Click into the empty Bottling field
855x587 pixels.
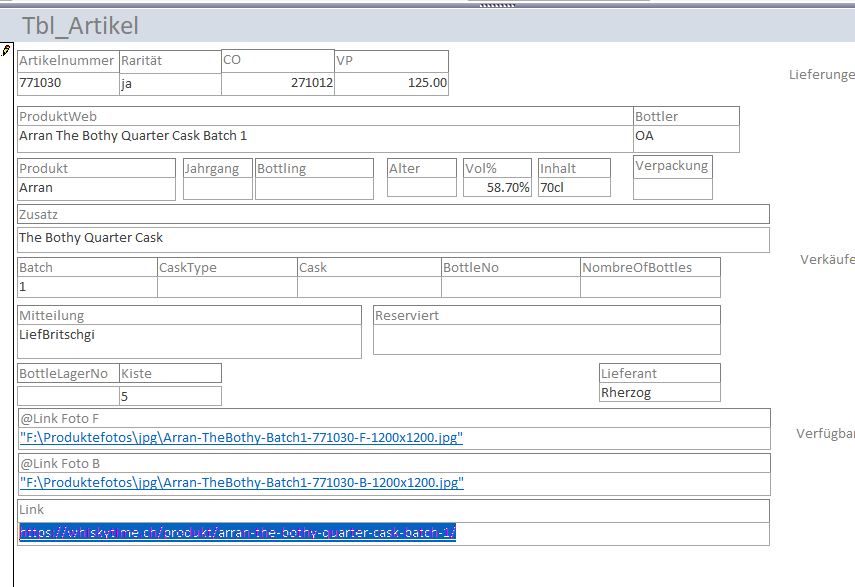[x=314, y=189]
